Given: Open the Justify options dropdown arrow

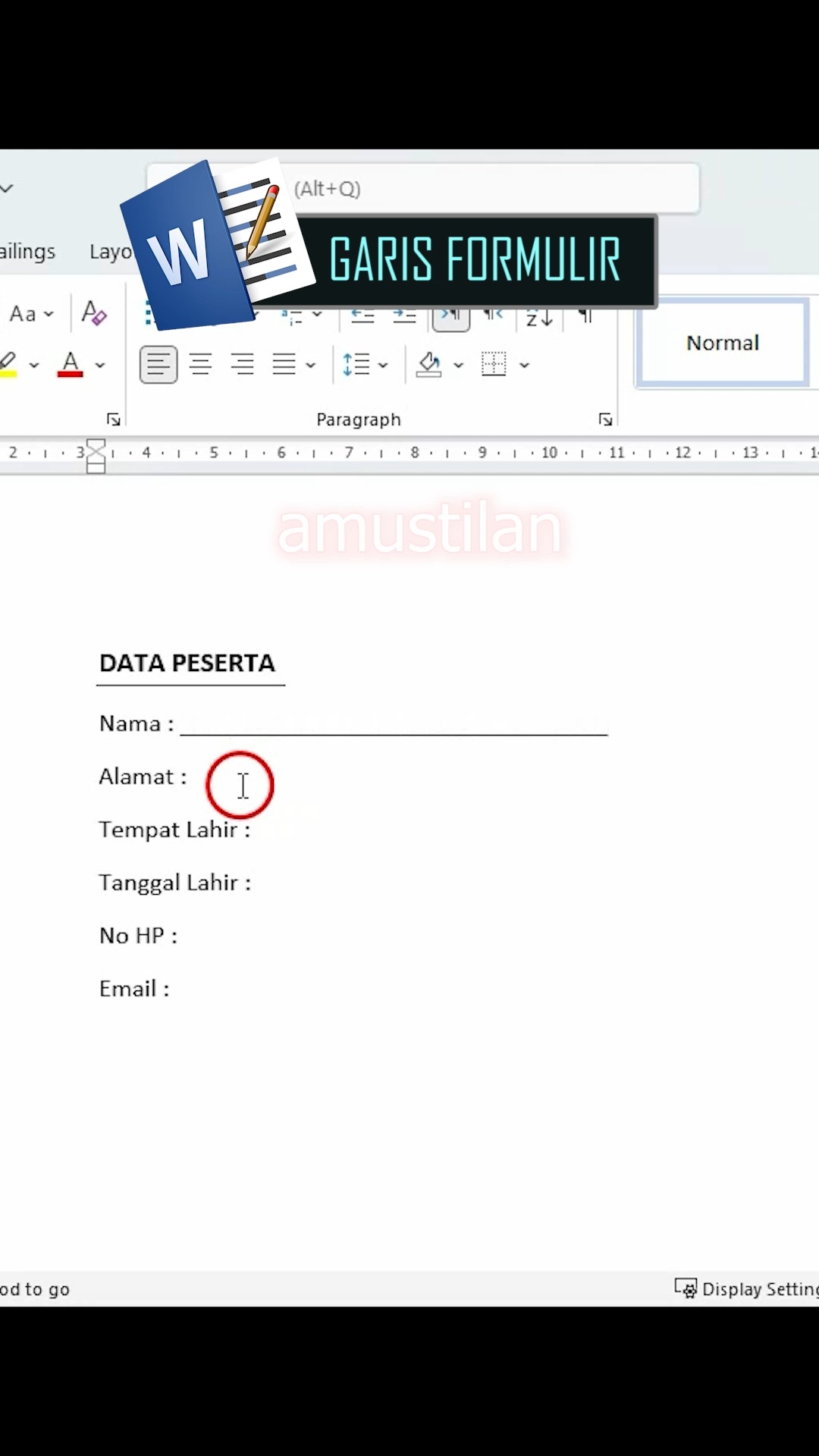Looking at the screenshot, I should coord(310,365).
